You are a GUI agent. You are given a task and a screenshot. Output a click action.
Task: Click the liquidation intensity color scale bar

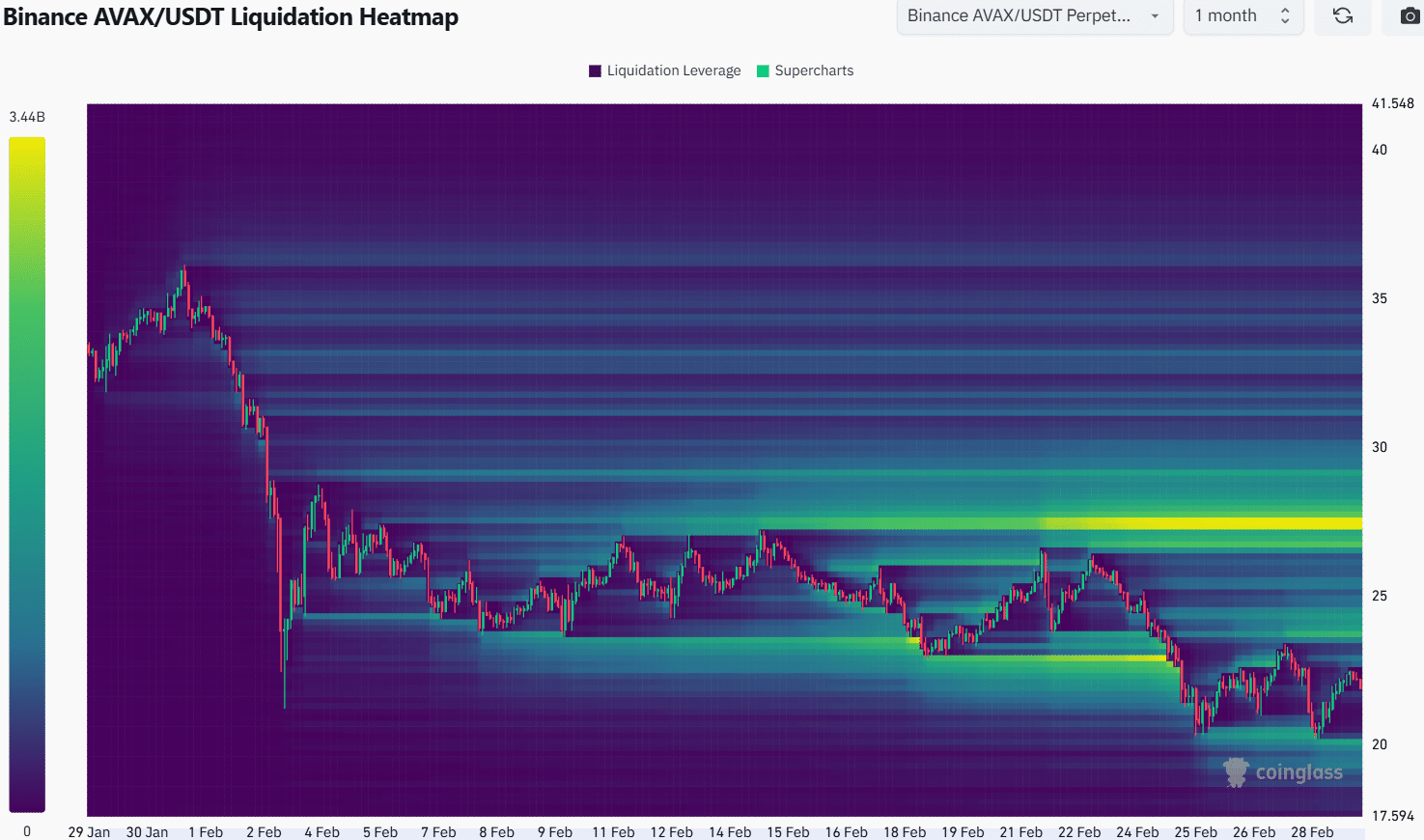tap(27, 474)
